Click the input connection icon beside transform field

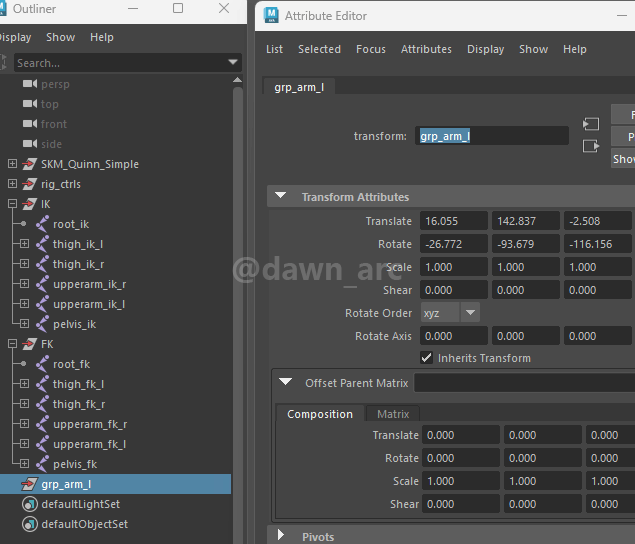pos(591,124)
